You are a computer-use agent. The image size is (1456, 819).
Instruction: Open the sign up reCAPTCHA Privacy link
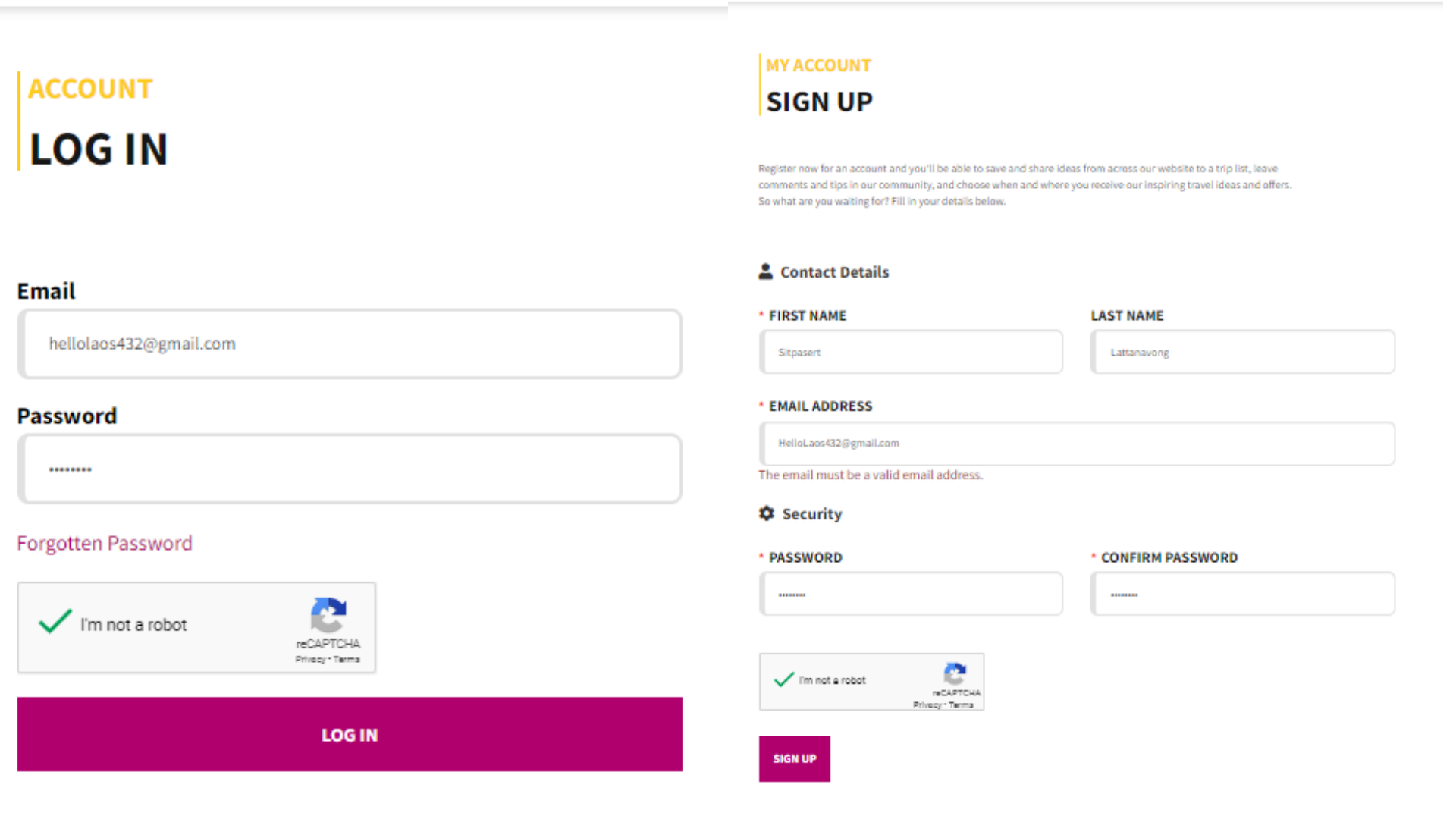coord(927,704)
